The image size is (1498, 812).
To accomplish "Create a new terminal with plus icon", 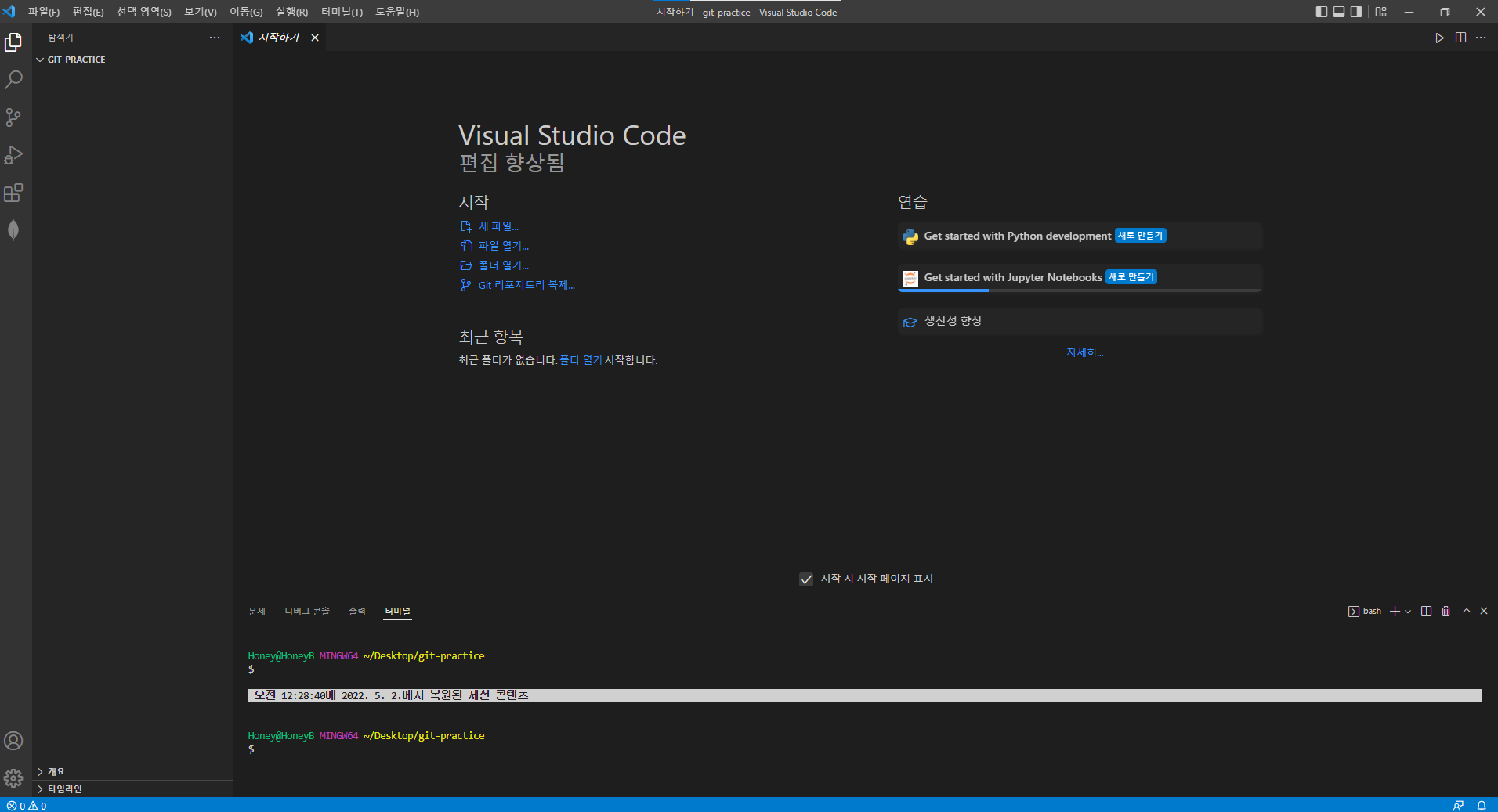I will coord(1395,612).
